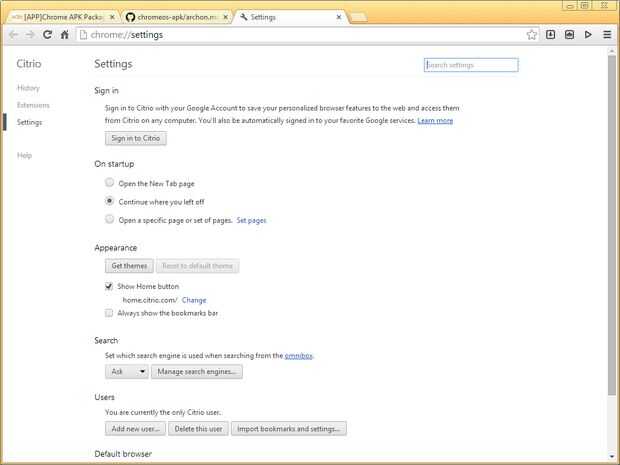This screenshot has width=620, height=465.
Task: Click the Default browser heading
Action: [123, 454]
